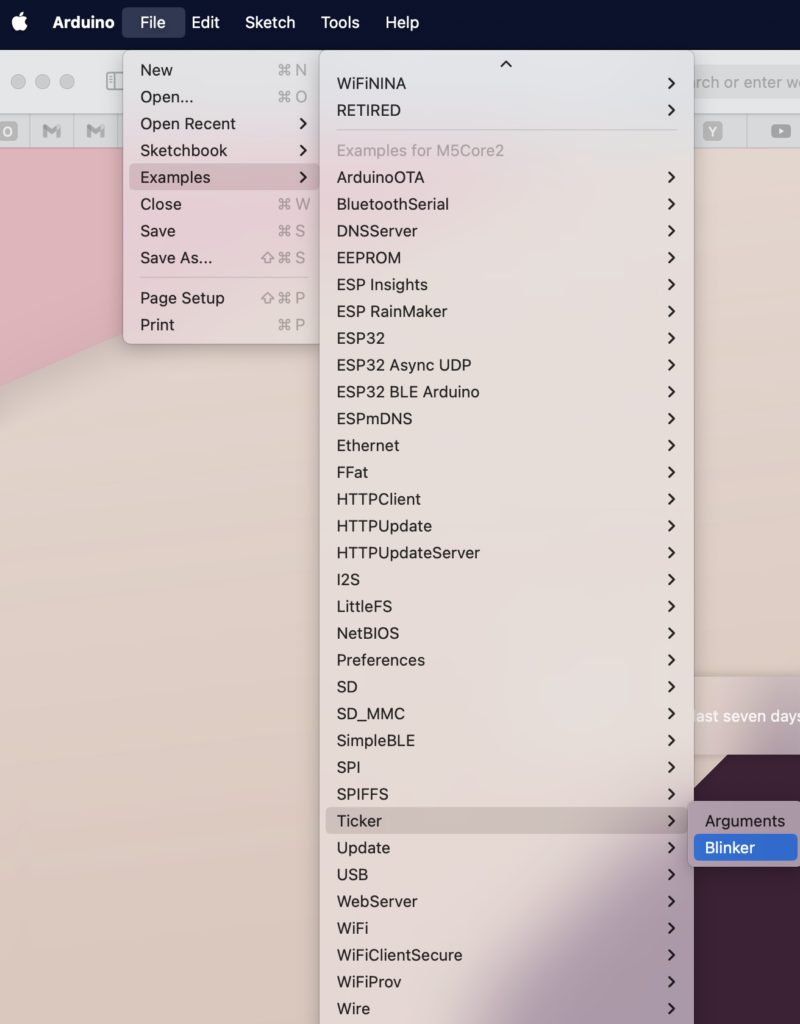Open the Arduino application menu
The image size is (800, 1024).
(84, 22)
